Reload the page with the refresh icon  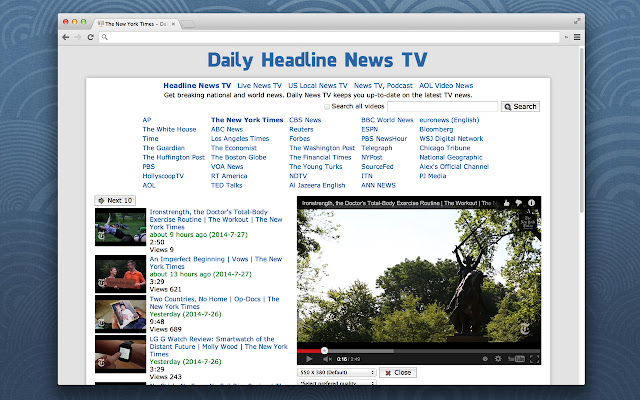pos(90,37)
